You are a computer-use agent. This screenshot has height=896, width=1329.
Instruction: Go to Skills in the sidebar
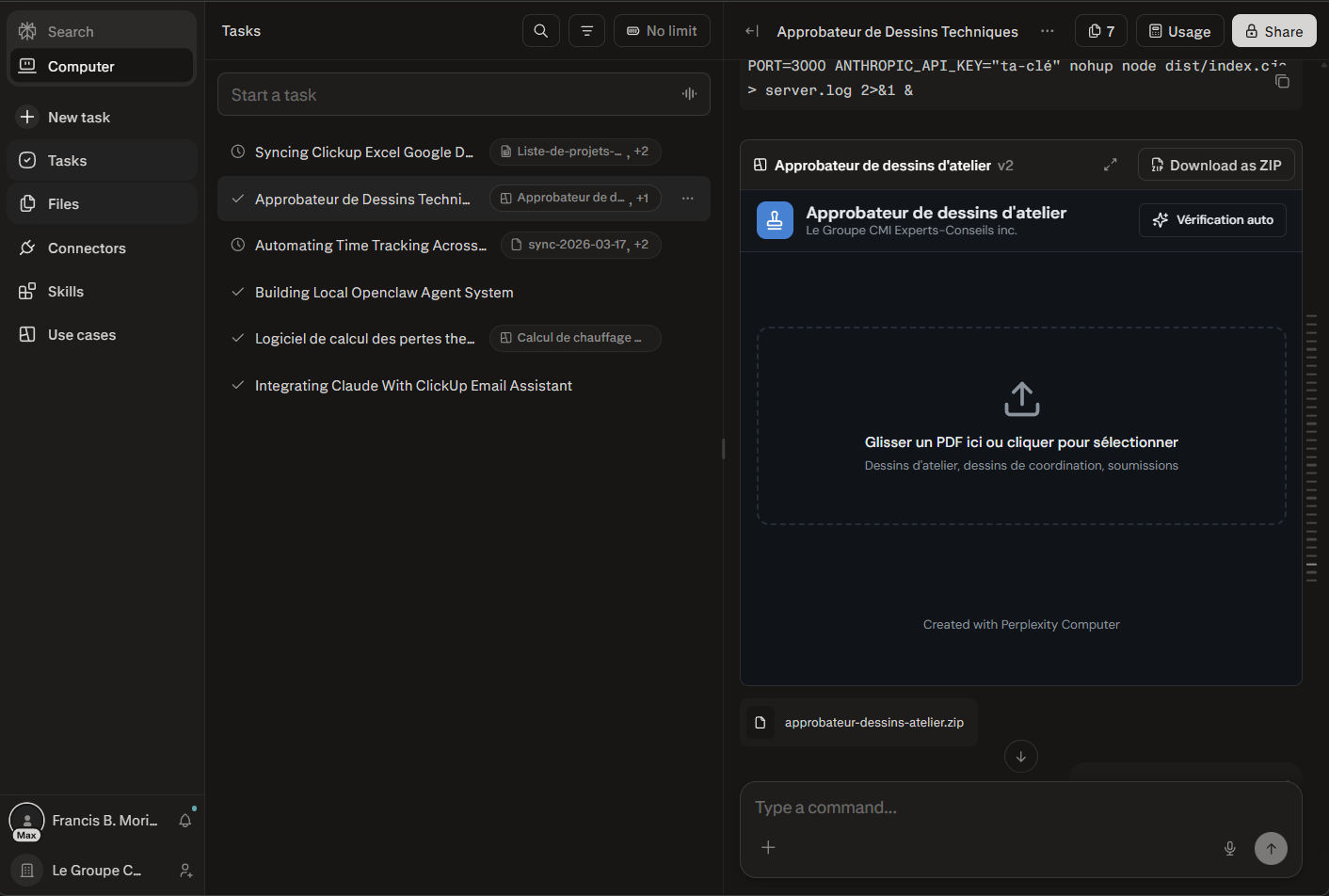pyautogui.click(x=66, y=292)
